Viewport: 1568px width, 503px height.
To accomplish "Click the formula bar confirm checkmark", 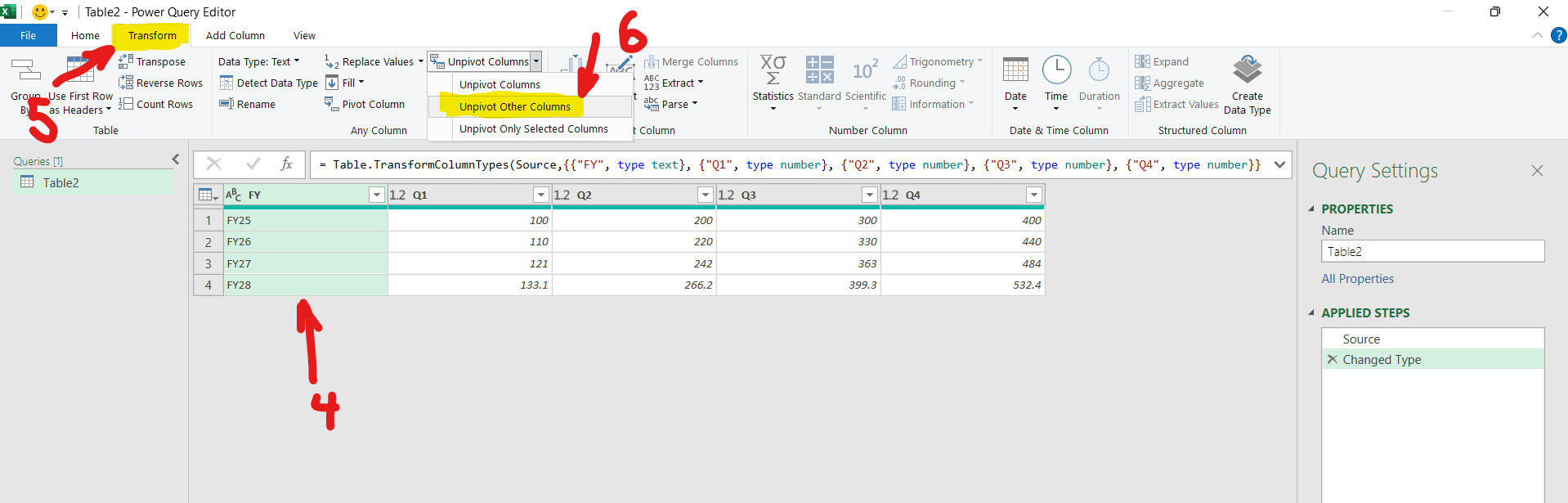I will click(x=253, y=164).
